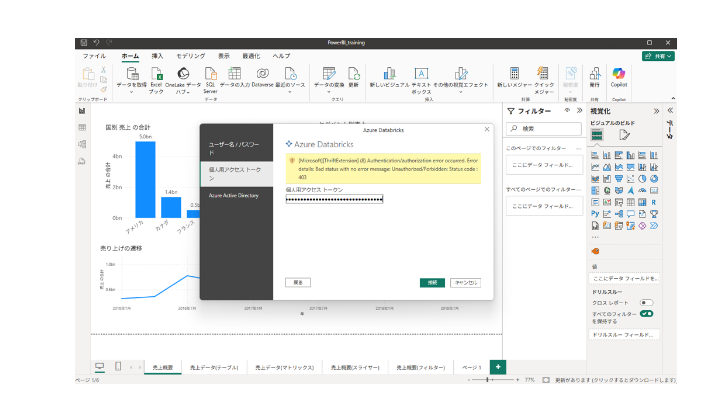Click the テキスト ボックス ribbon icon
Viewport: 713px width, 417px height.
pyautogui.click(x=421, y=74)
